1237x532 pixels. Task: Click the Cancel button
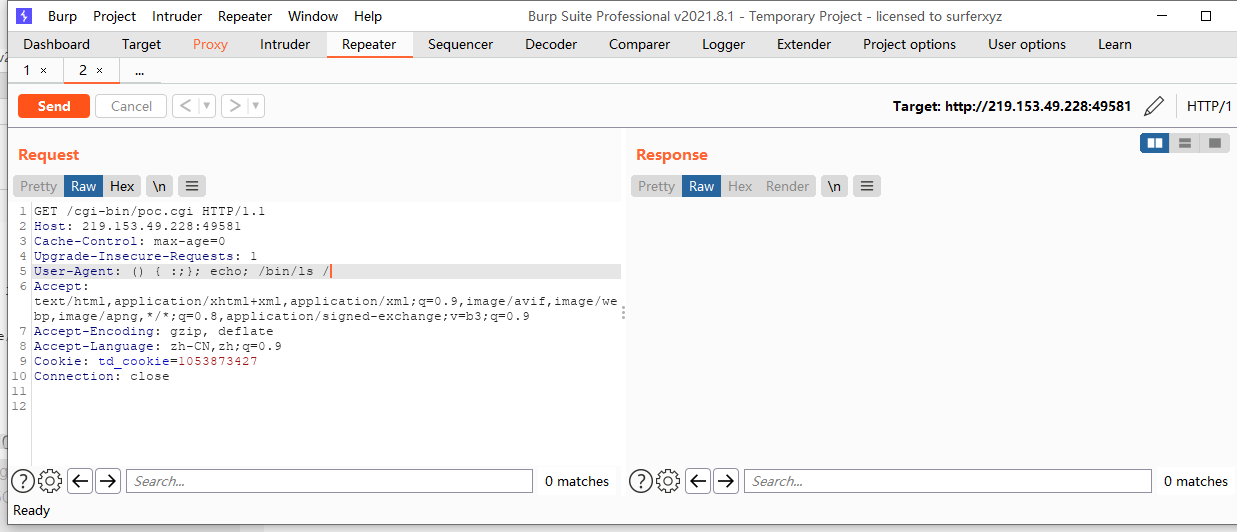(131, 106)
